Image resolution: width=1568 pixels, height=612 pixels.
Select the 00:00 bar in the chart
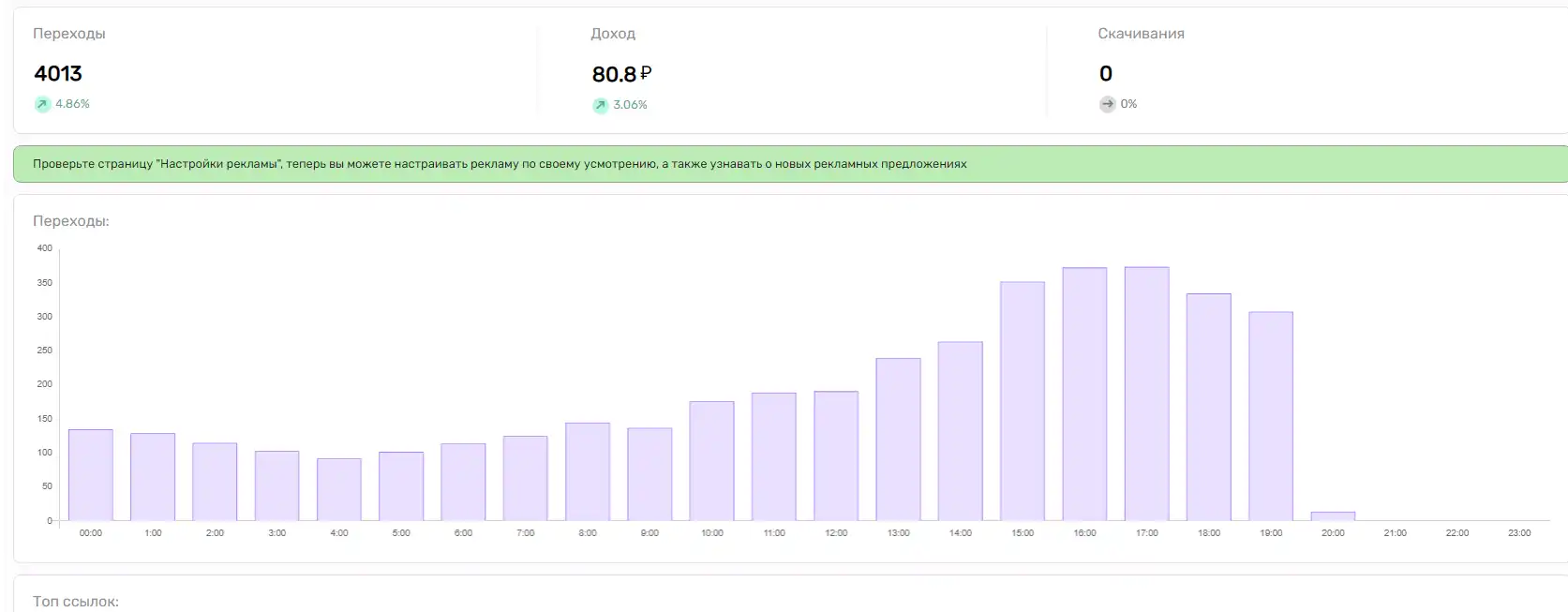[91, 475]
